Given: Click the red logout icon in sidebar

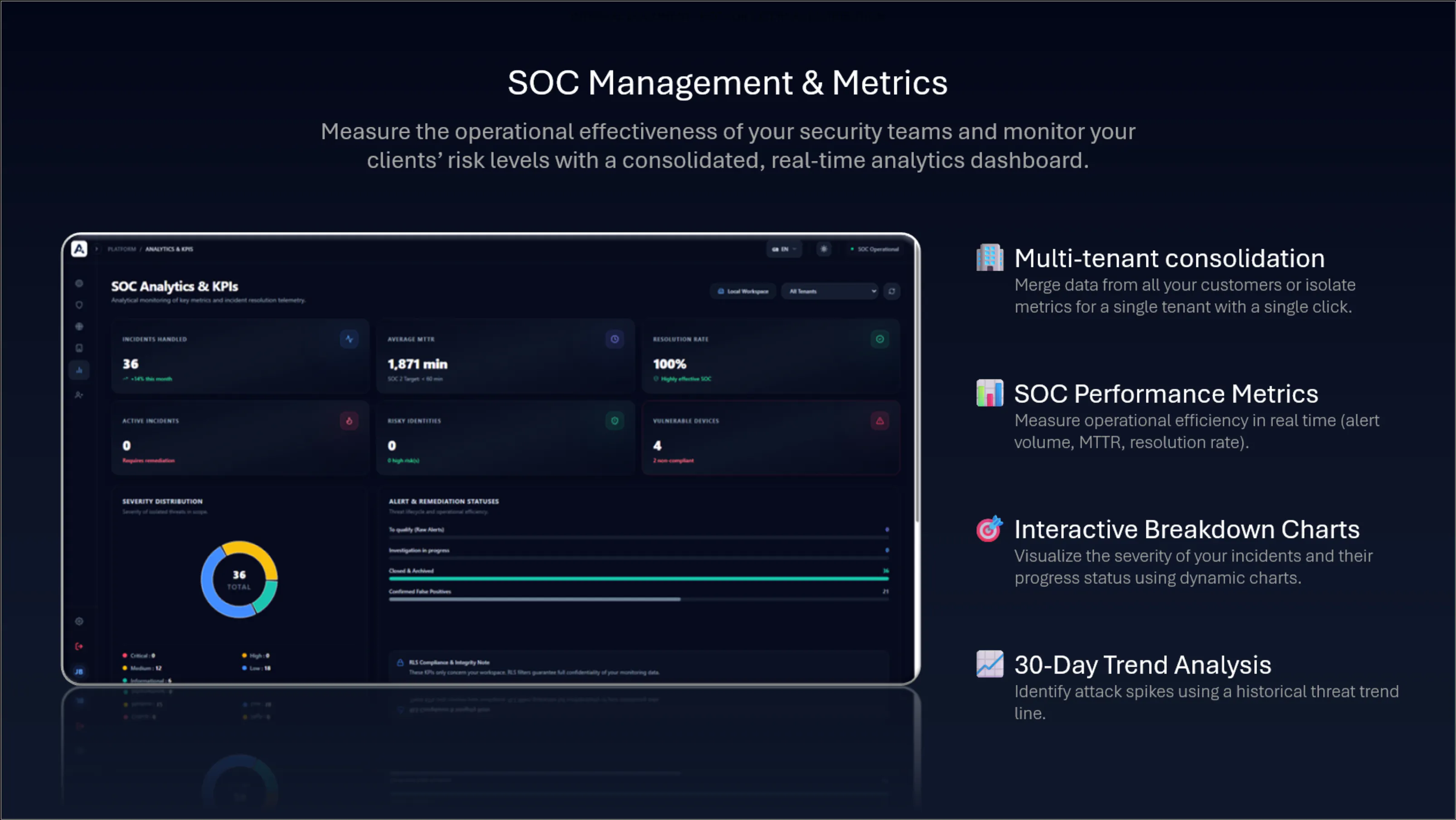Looking at the screenshot, I should click(79, 646).
